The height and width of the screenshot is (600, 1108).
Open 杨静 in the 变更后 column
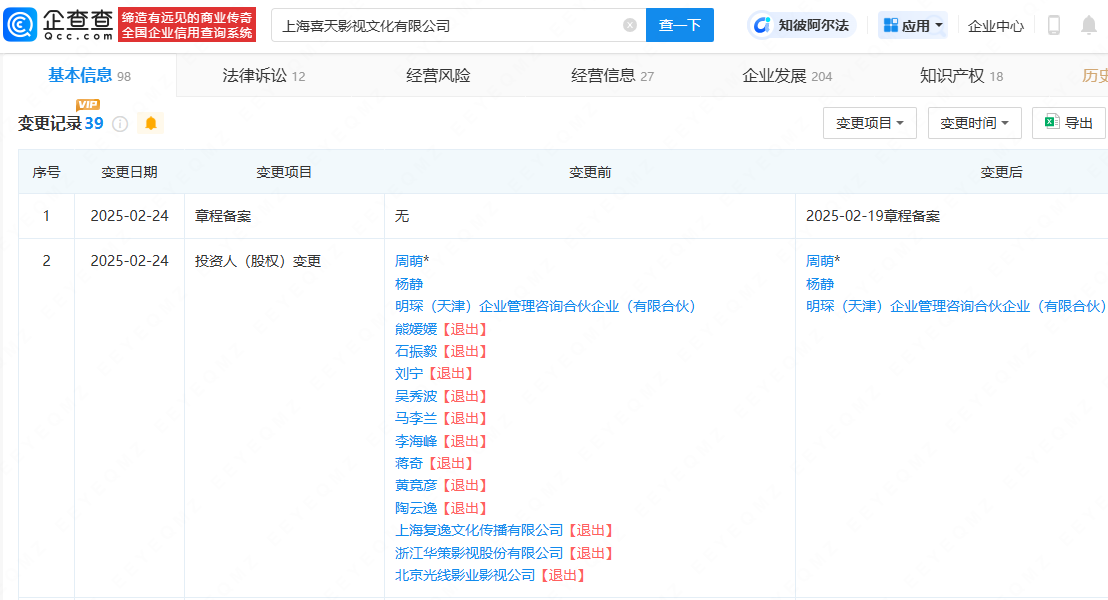pyautogui.click(x=820, y=284)
